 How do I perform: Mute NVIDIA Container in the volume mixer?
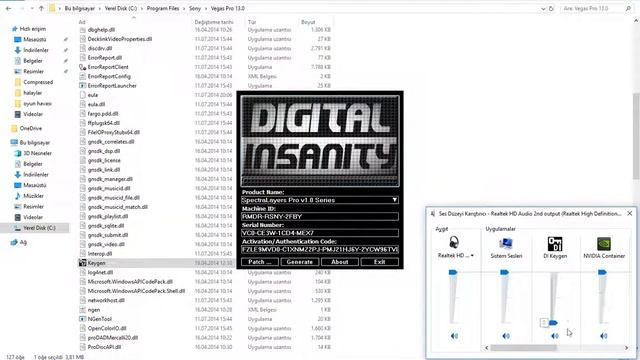pyautogui.click(x=603, y=336)
